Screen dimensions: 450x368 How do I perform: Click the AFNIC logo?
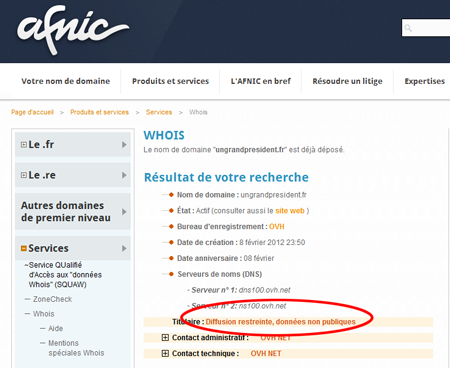click(x=73, y=29)
